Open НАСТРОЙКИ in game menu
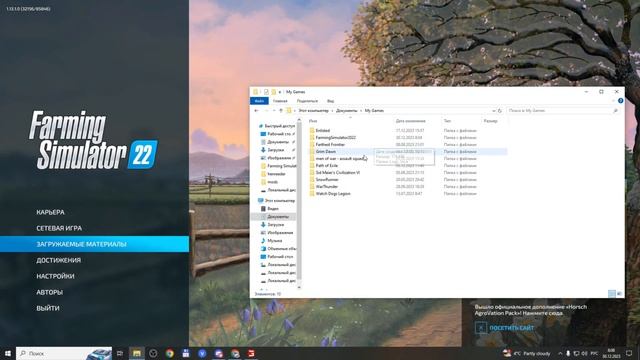Viewport: 640px width, 360px height. click(56, 276)
